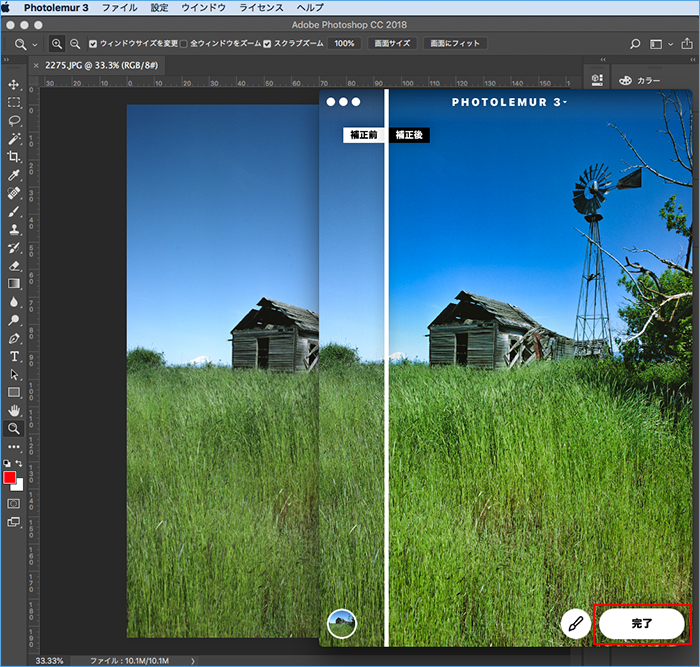Select the Lasso tool
The image size is (700, 667).
(x=14, y=121)
